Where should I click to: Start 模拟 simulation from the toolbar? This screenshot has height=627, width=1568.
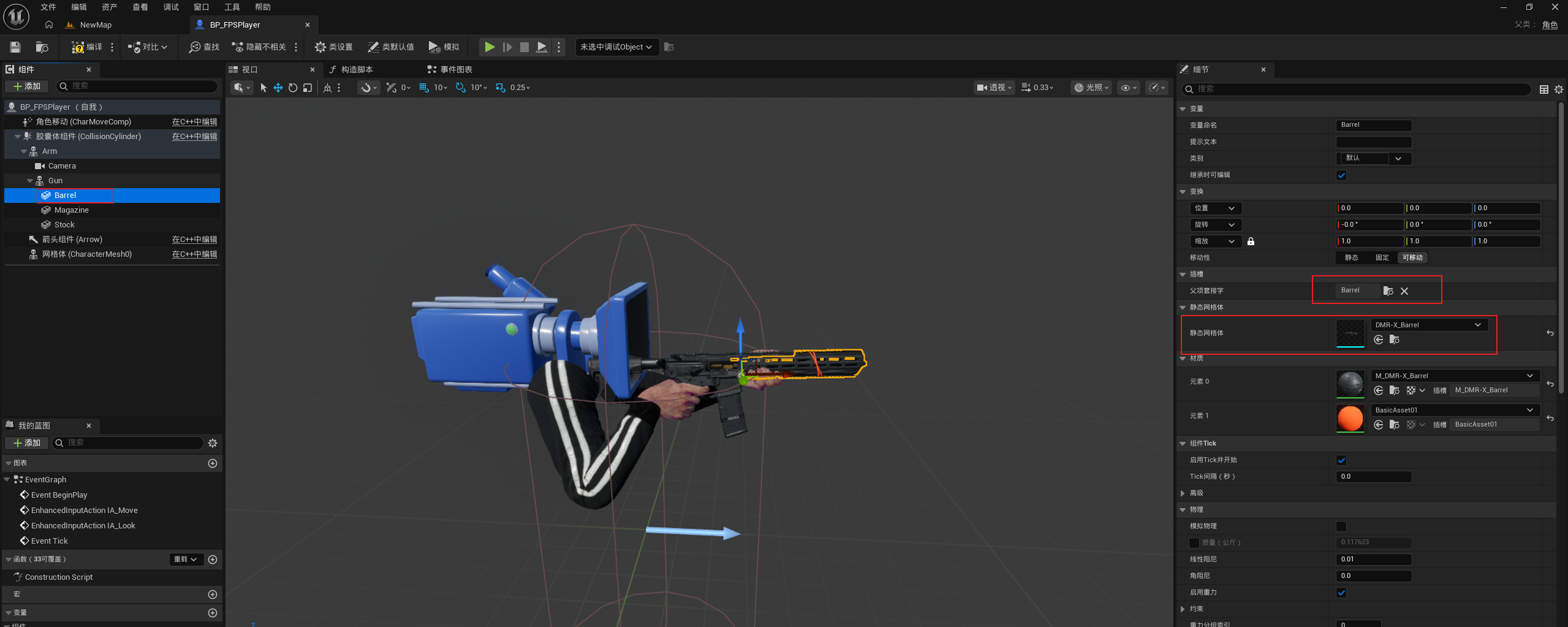coord(444,47)
